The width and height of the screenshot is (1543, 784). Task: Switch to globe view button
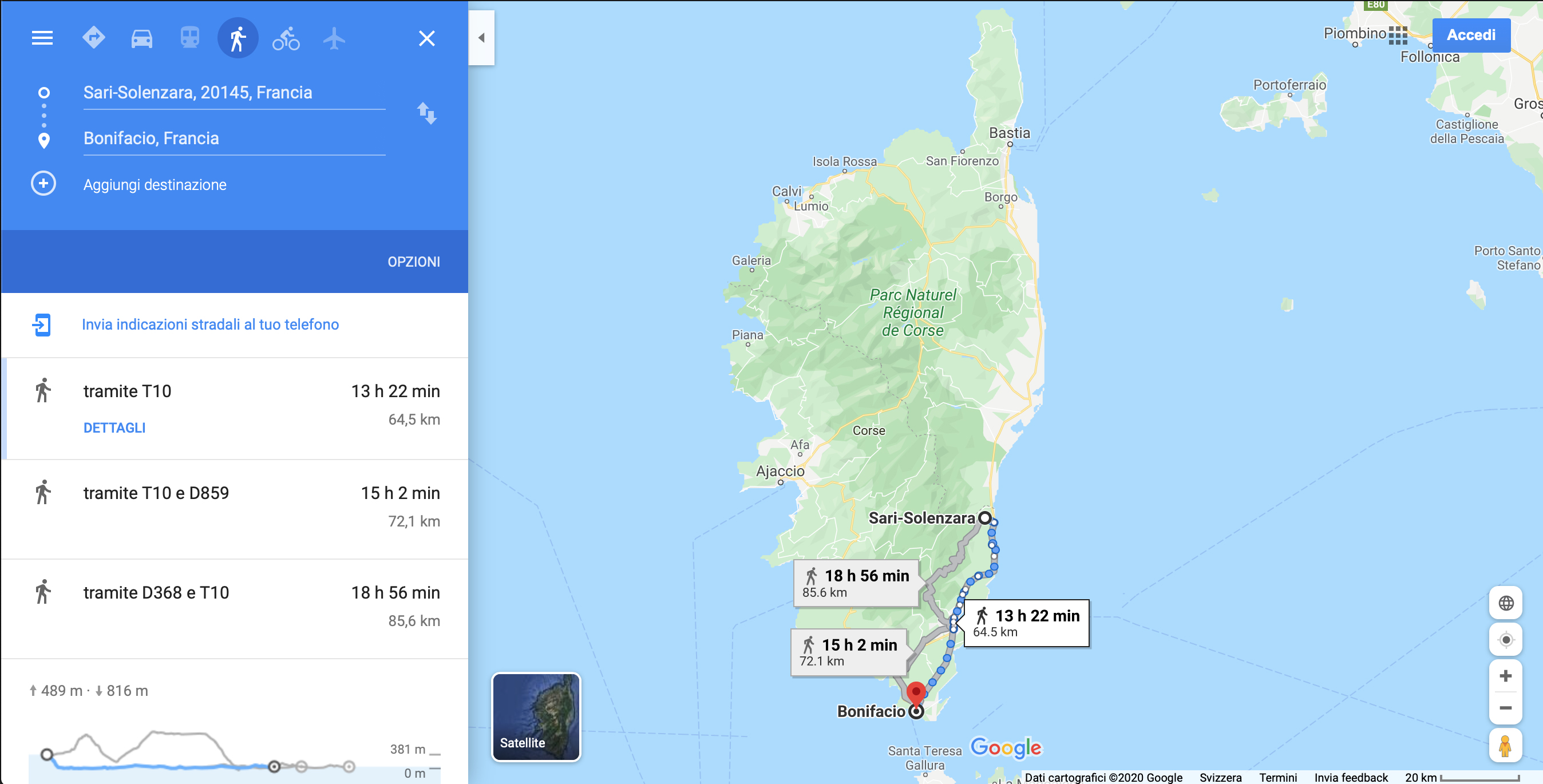(x=1505, y=603)
